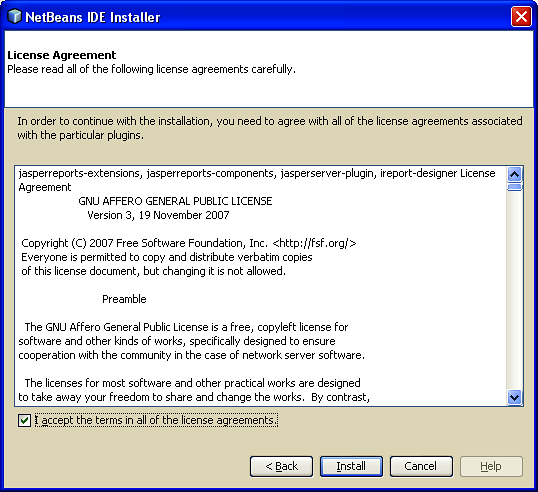The height and width of the screenshot is (492, 538).
Task: Click 'Please read all of the following' text
Action: 151,69
